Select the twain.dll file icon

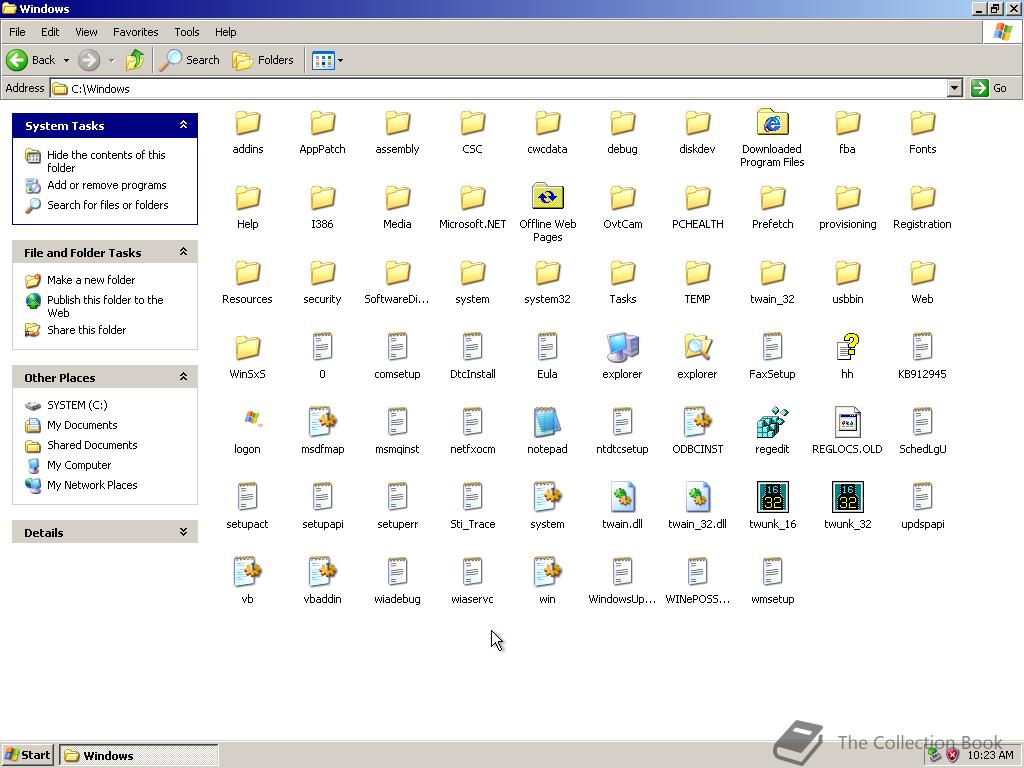coord(622,497)
